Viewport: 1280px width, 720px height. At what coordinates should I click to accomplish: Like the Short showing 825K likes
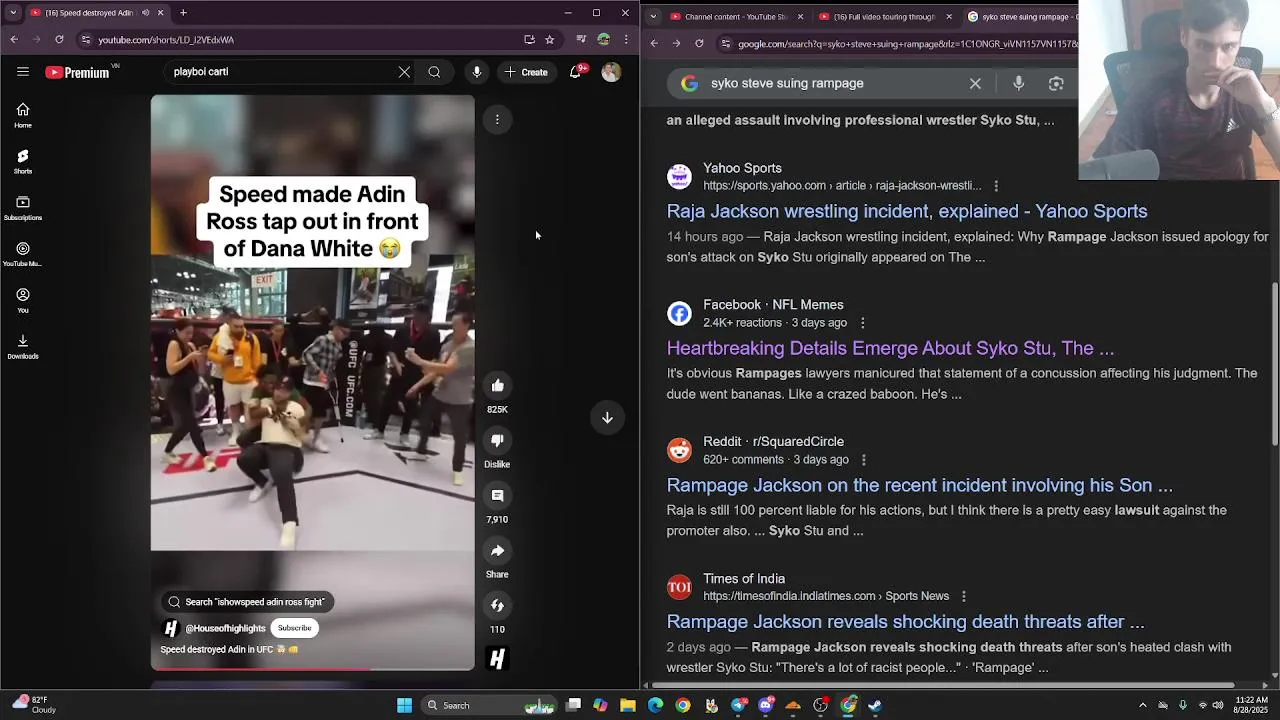click(497, 385)
